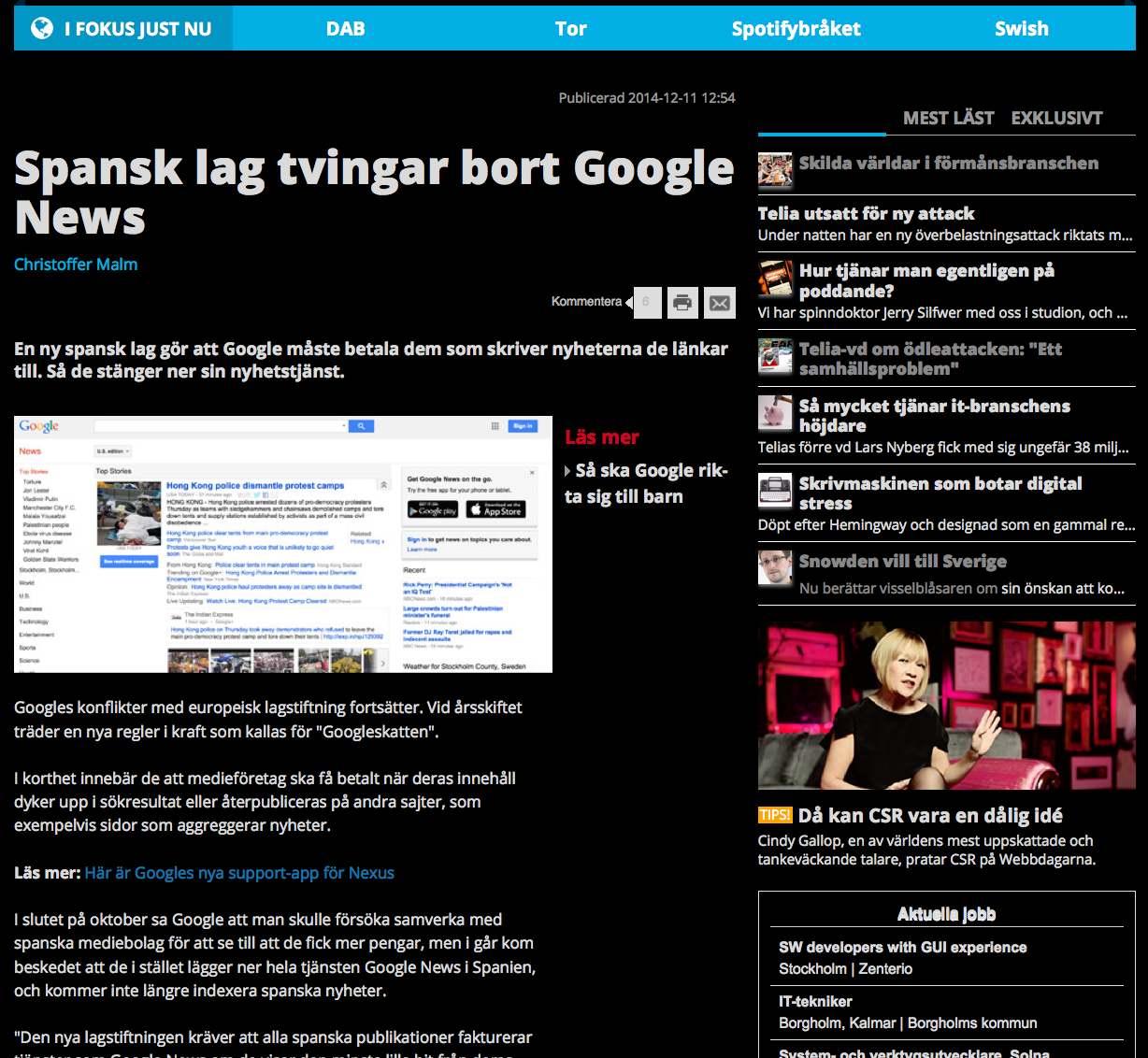
Task: Click the article headline Spansk lag tvingar bort Google News
Action: click(x=374, y=193)
